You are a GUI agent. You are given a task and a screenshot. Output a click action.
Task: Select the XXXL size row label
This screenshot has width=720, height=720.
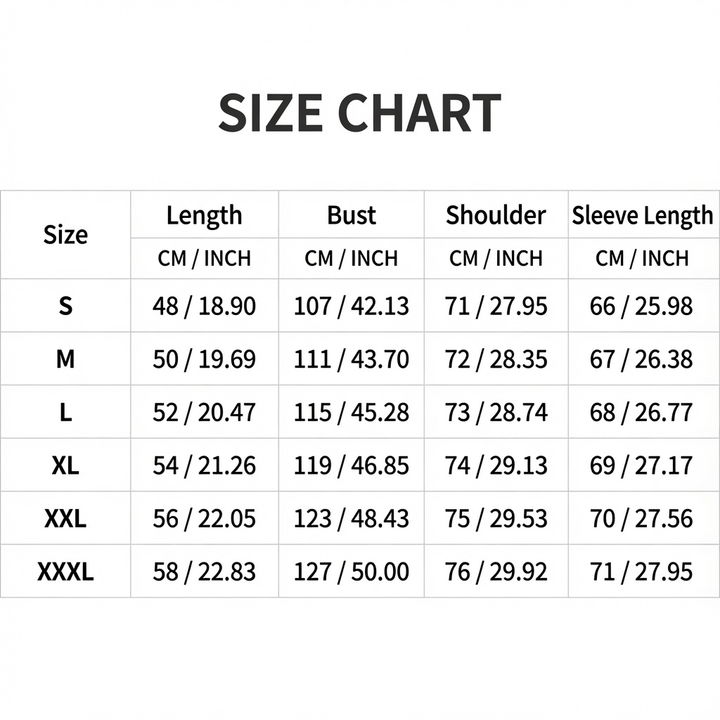pyautogui.click(x=65, y=572)
